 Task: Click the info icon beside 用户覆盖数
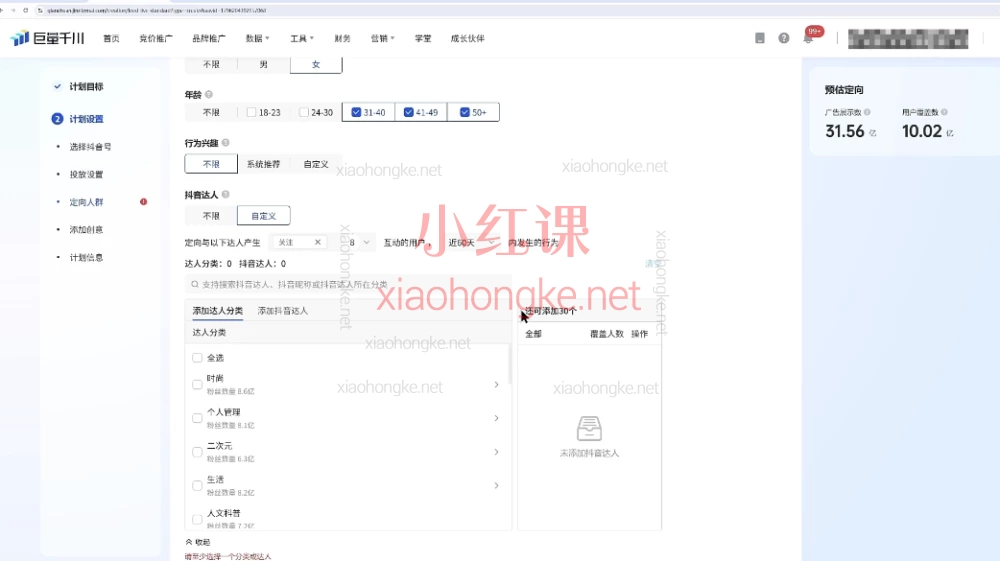[945, 112]
